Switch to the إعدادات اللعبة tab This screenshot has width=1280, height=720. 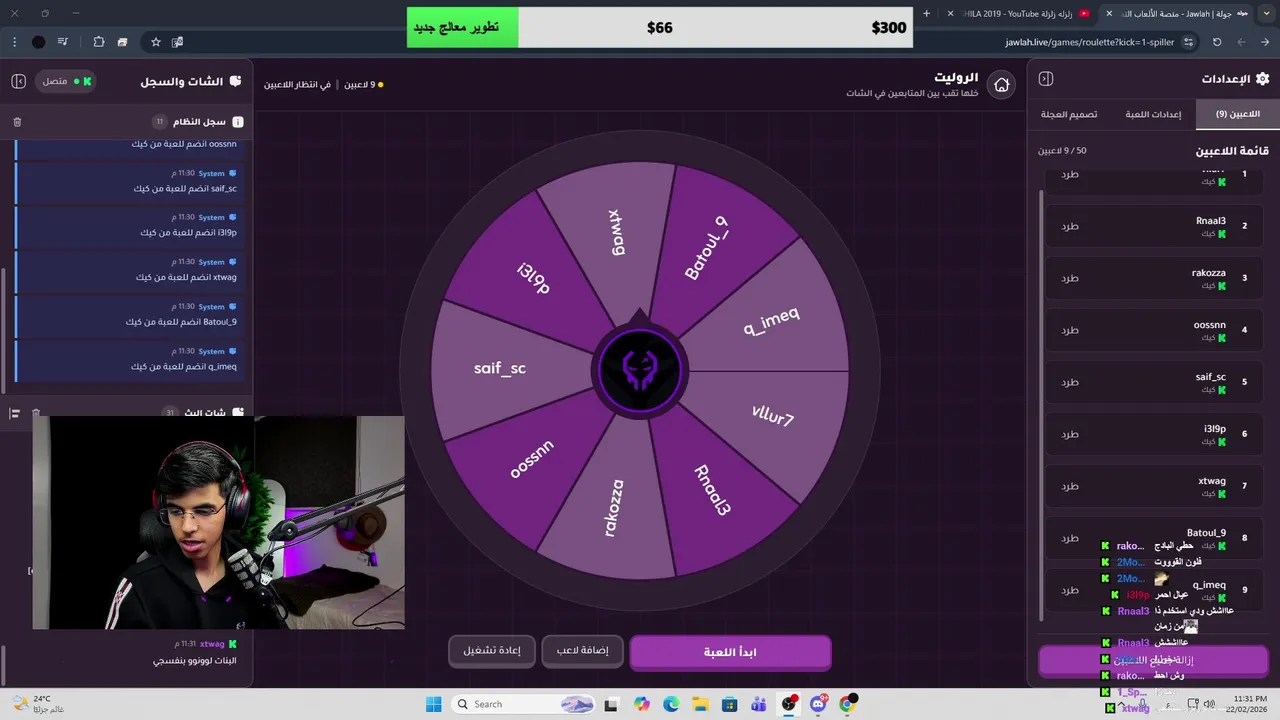[x=1153, y=114]
